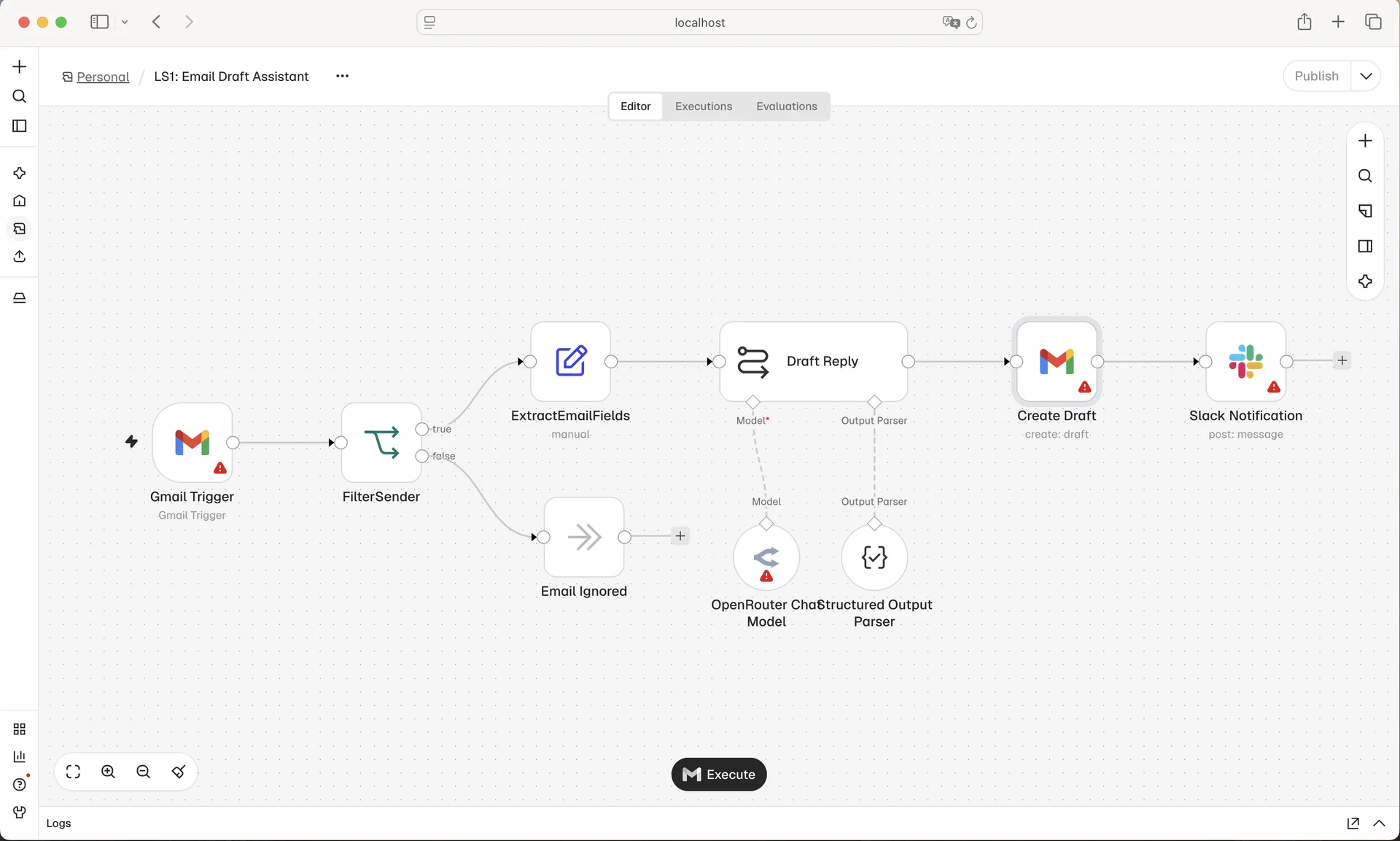Open help icon in left sidebar
The image size is (1400, 841).
coord(20,784)
